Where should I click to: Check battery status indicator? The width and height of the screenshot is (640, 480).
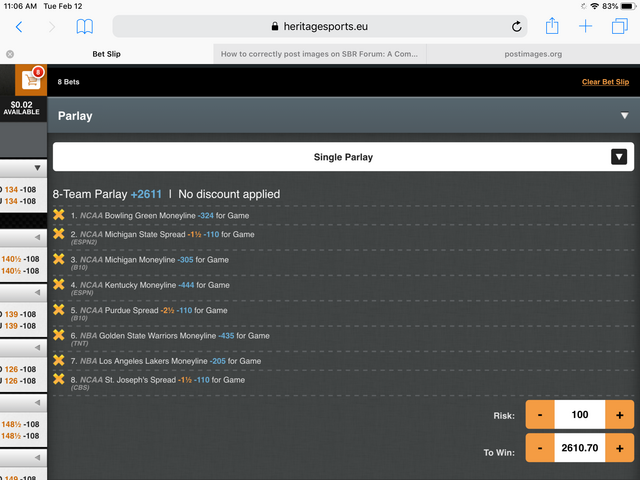click(x=628, y=6)
